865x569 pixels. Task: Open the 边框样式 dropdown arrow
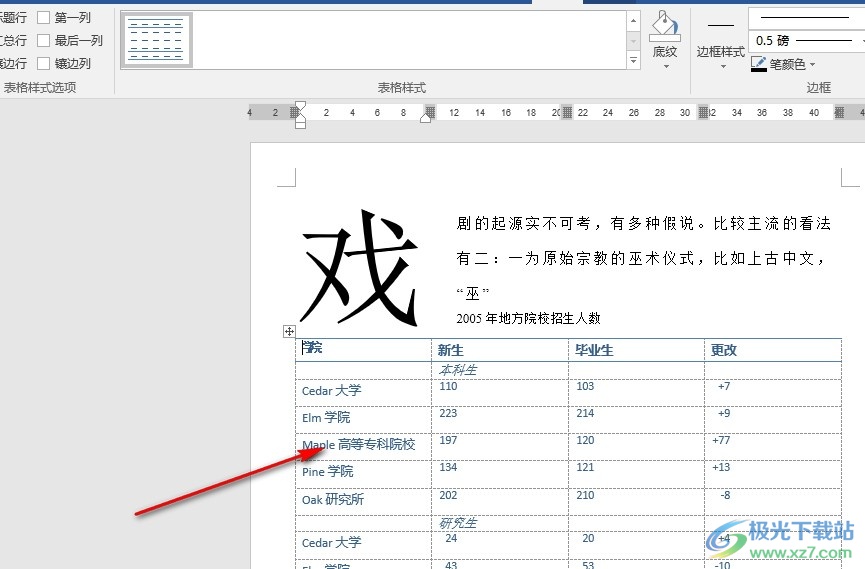[x=723, y=67]
